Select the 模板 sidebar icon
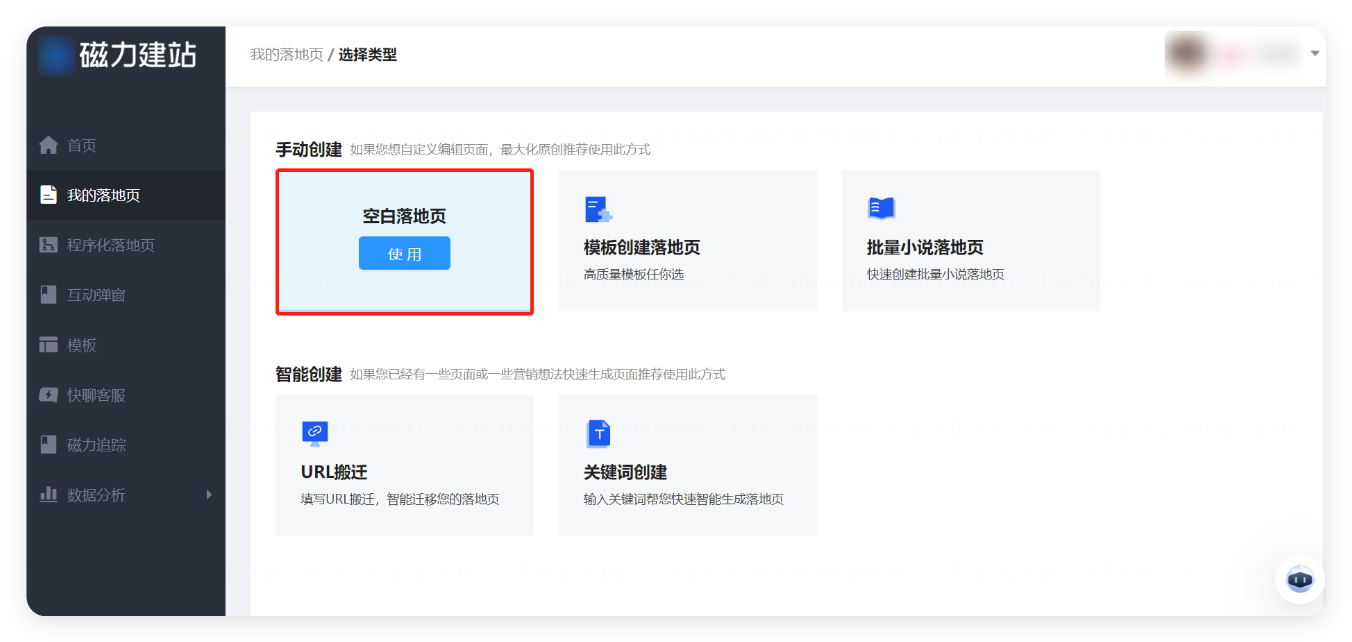This screenshot has height=642, width=1352. point(48,345)
